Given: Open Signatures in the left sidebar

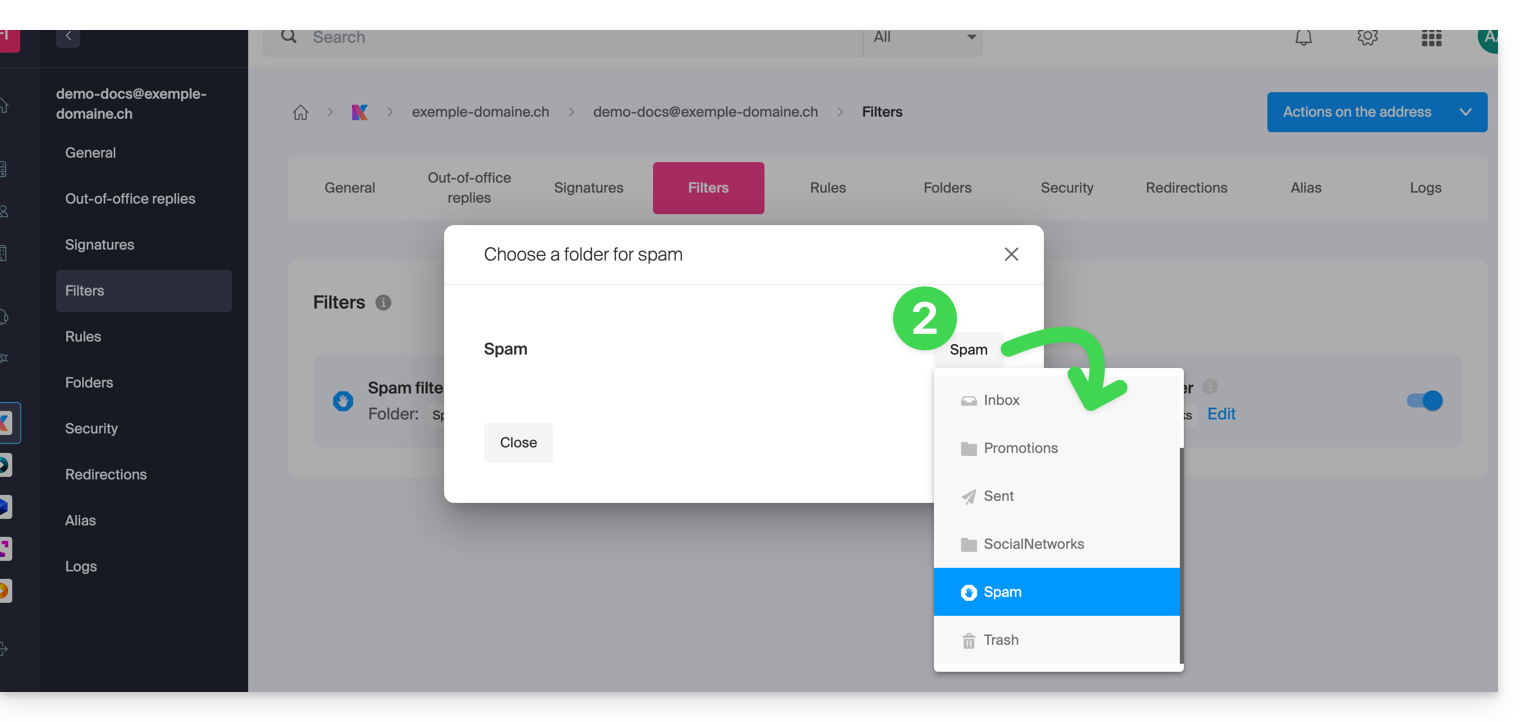Looking at the screenshot, I should tap(144, 245).
